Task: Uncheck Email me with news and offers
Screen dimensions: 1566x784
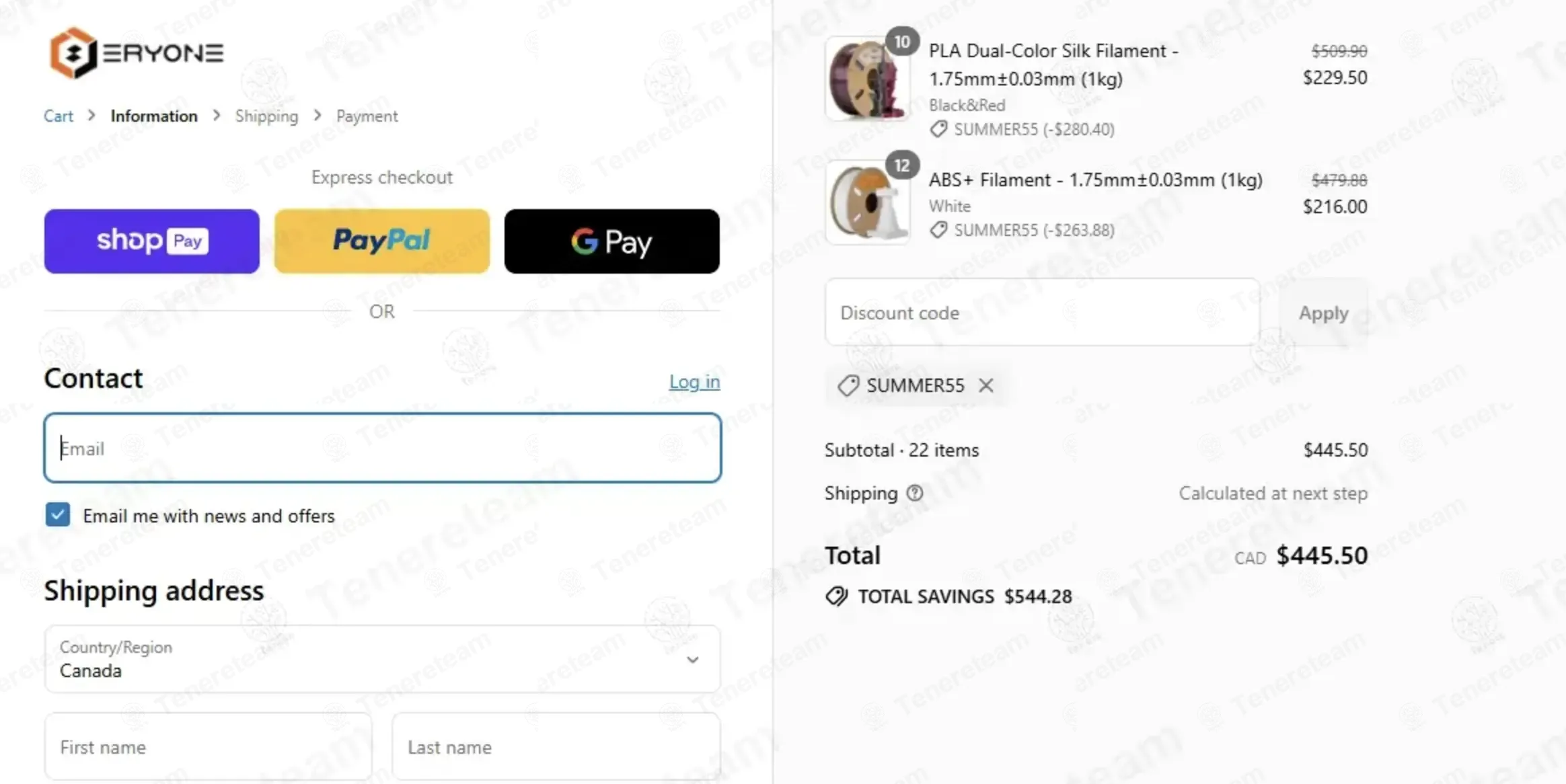Action: 58,515
